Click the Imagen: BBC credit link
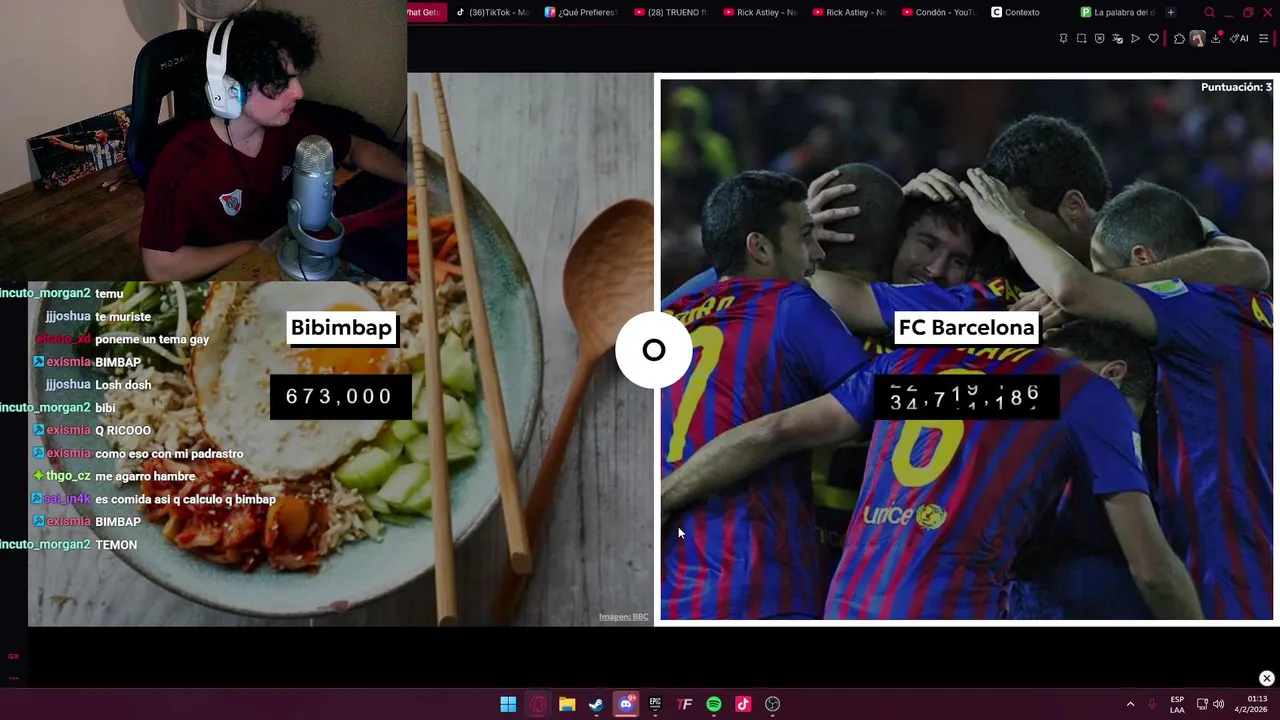 tap(623, 617)
